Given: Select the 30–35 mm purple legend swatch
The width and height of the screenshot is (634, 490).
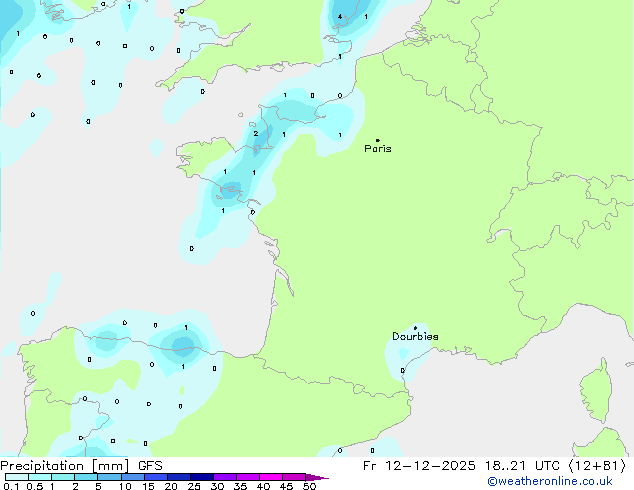Looking at the screenshot, I should point(224,477).
